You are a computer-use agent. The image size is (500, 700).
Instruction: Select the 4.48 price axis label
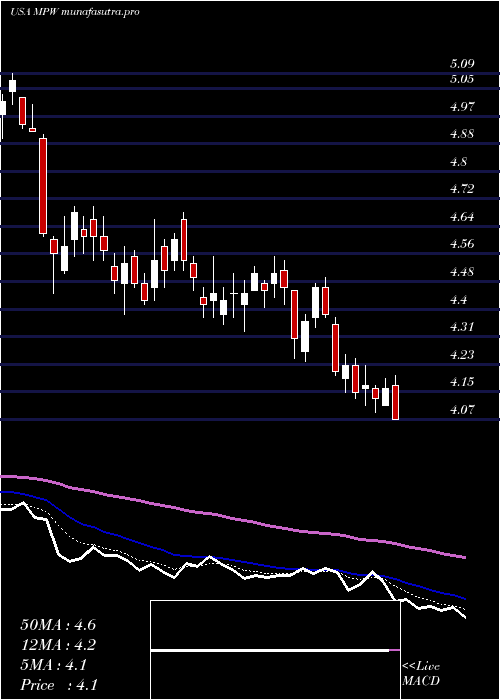point(462,272)
